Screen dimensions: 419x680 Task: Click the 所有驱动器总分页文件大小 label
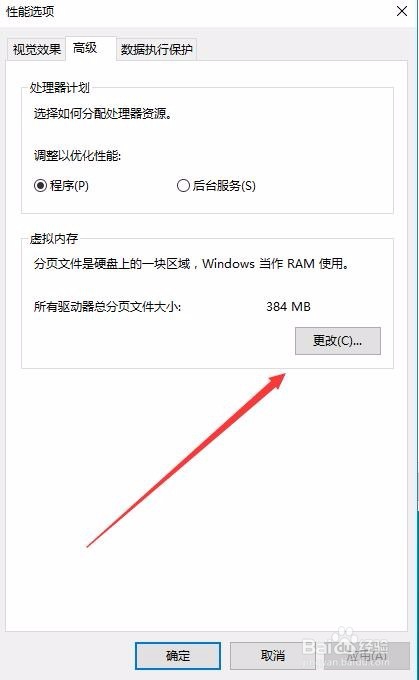click(x=107, y=307)
